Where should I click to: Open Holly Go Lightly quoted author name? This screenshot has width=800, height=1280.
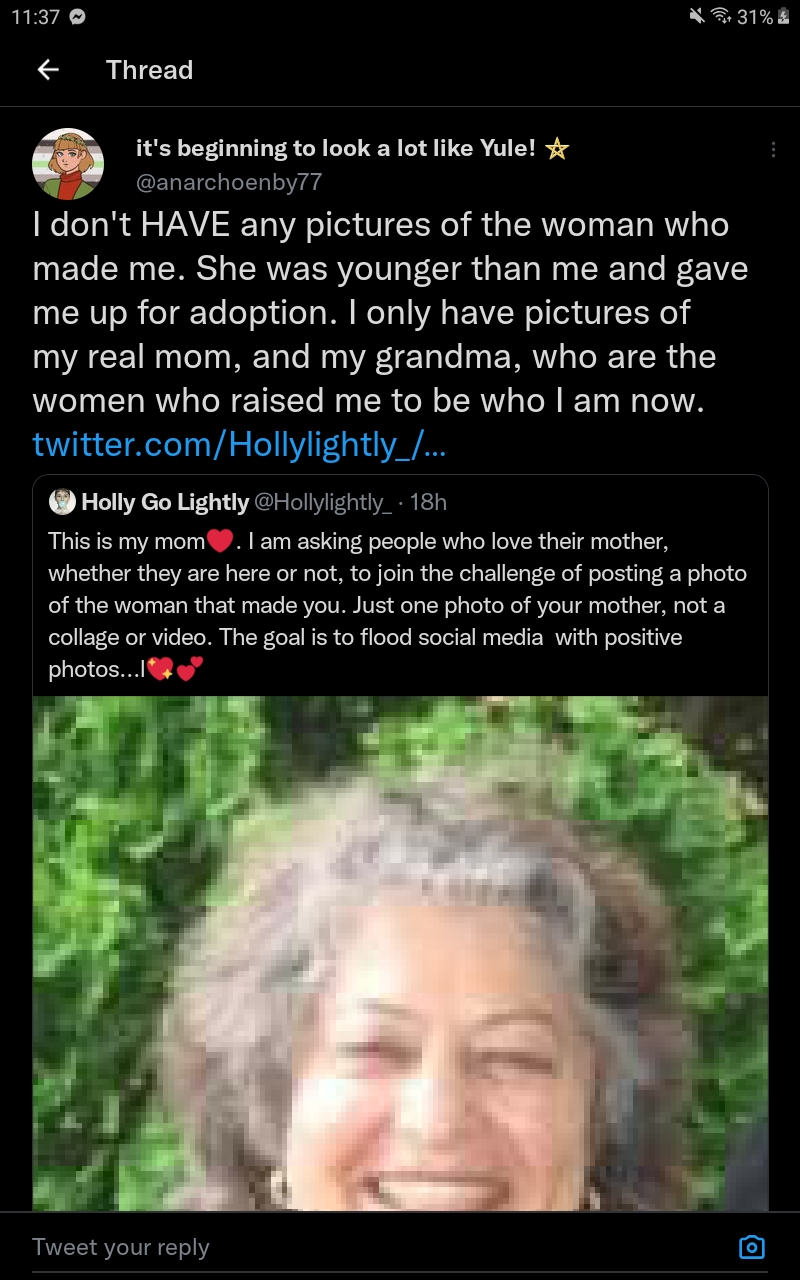(165, 502)
